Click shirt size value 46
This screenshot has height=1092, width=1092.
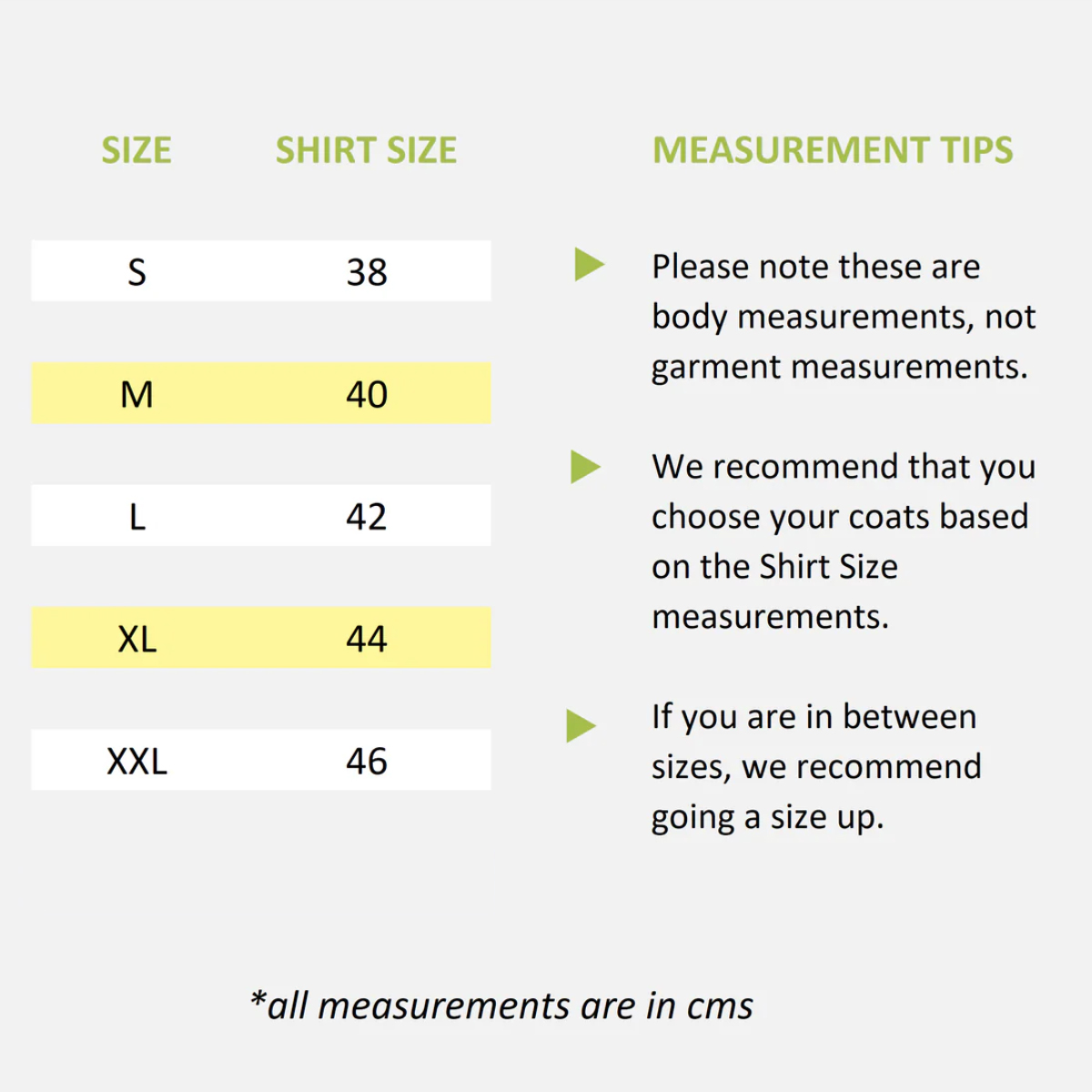click(x=367, y=761)
